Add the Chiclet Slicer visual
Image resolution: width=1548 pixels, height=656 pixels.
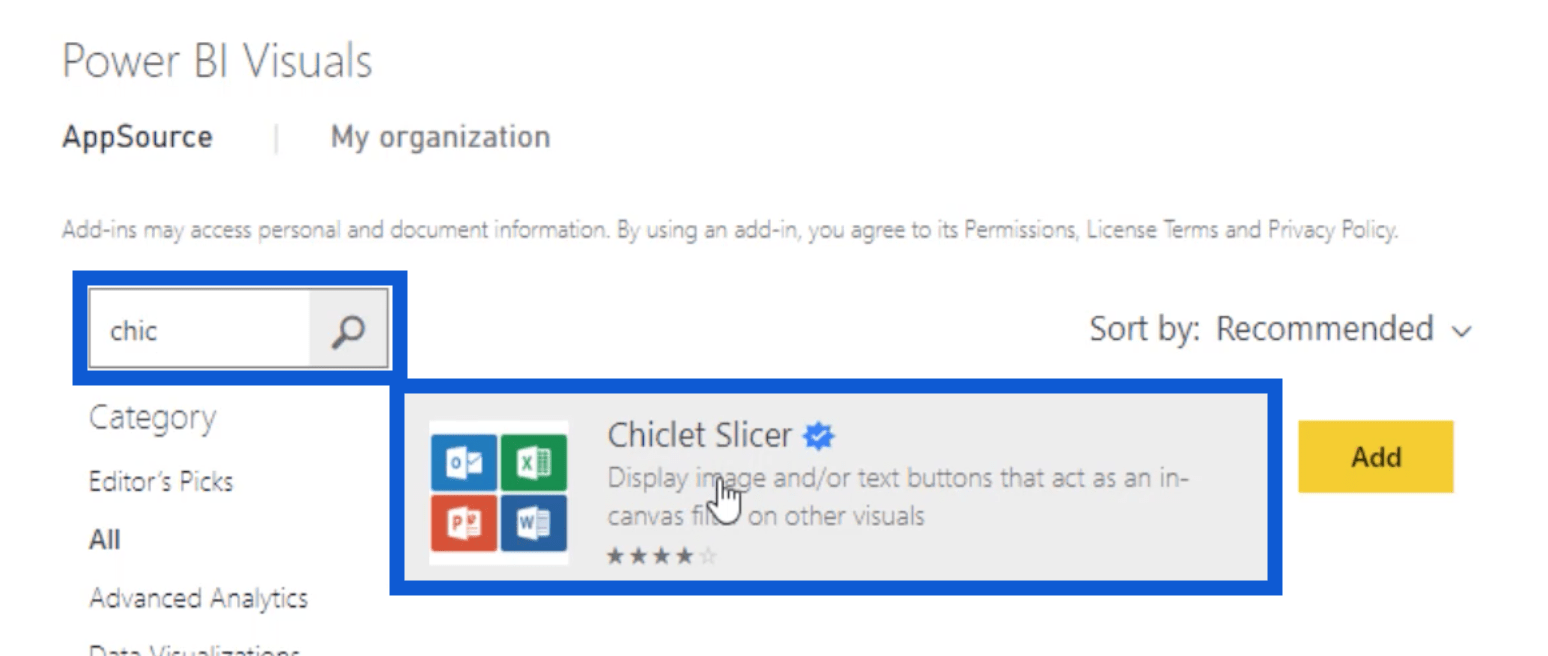click(1375, 457)
